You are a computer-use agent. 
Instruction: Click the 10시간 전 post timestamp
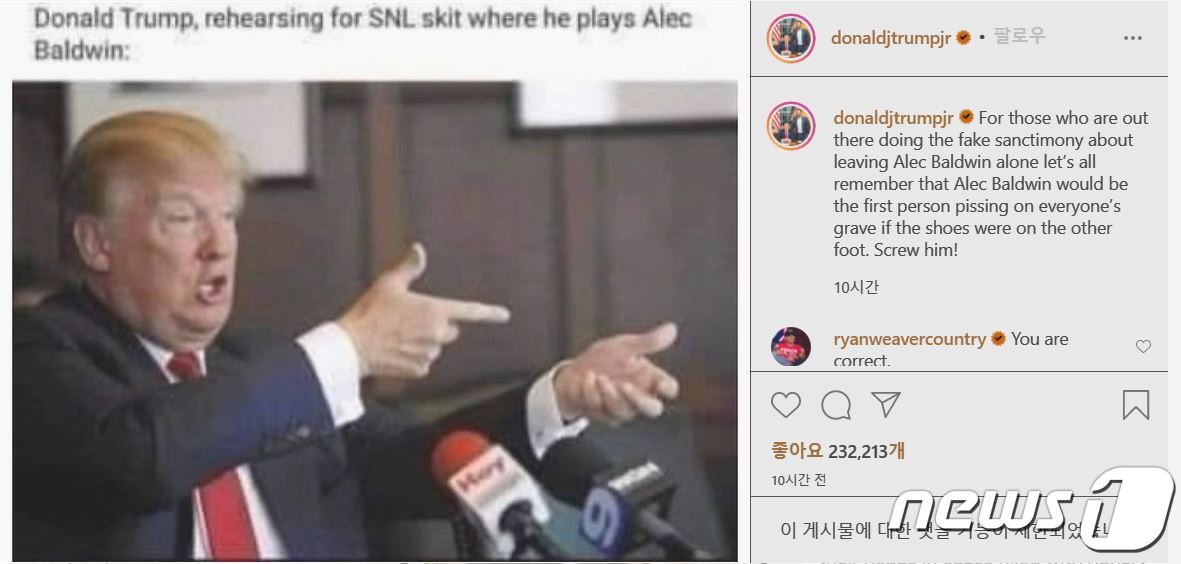tap(798, 480)
